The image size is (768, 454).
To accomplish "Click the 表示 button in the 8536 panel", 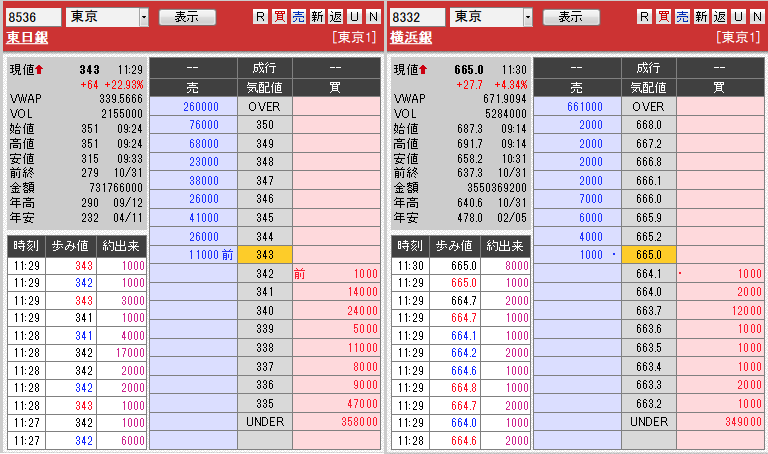I will [187, 18].
